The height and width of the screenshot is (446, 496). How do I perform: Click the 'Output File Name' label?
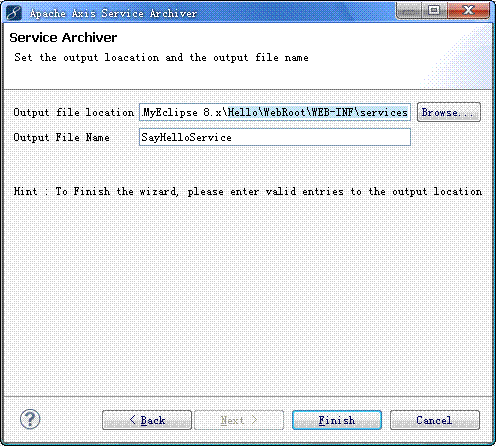61,137
